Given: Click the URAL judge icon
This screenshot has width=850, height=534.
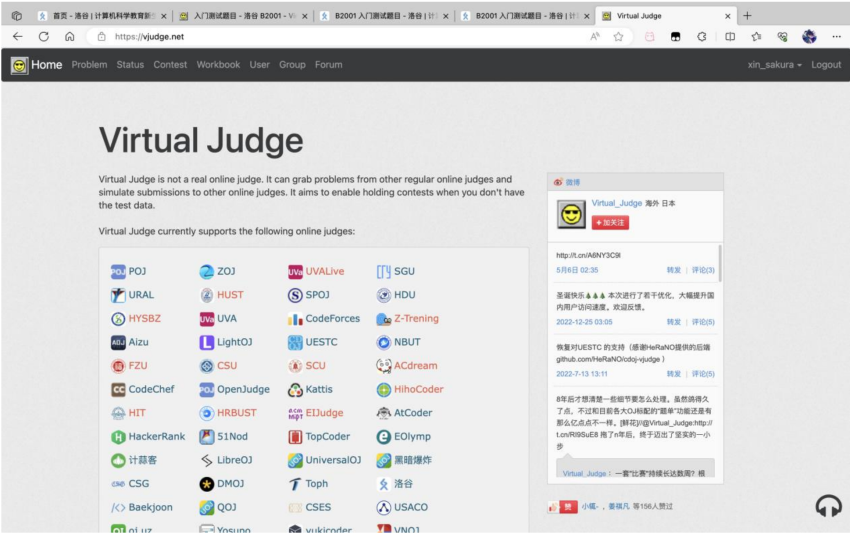Looking at the screenshot, I should tap(118, 295).
